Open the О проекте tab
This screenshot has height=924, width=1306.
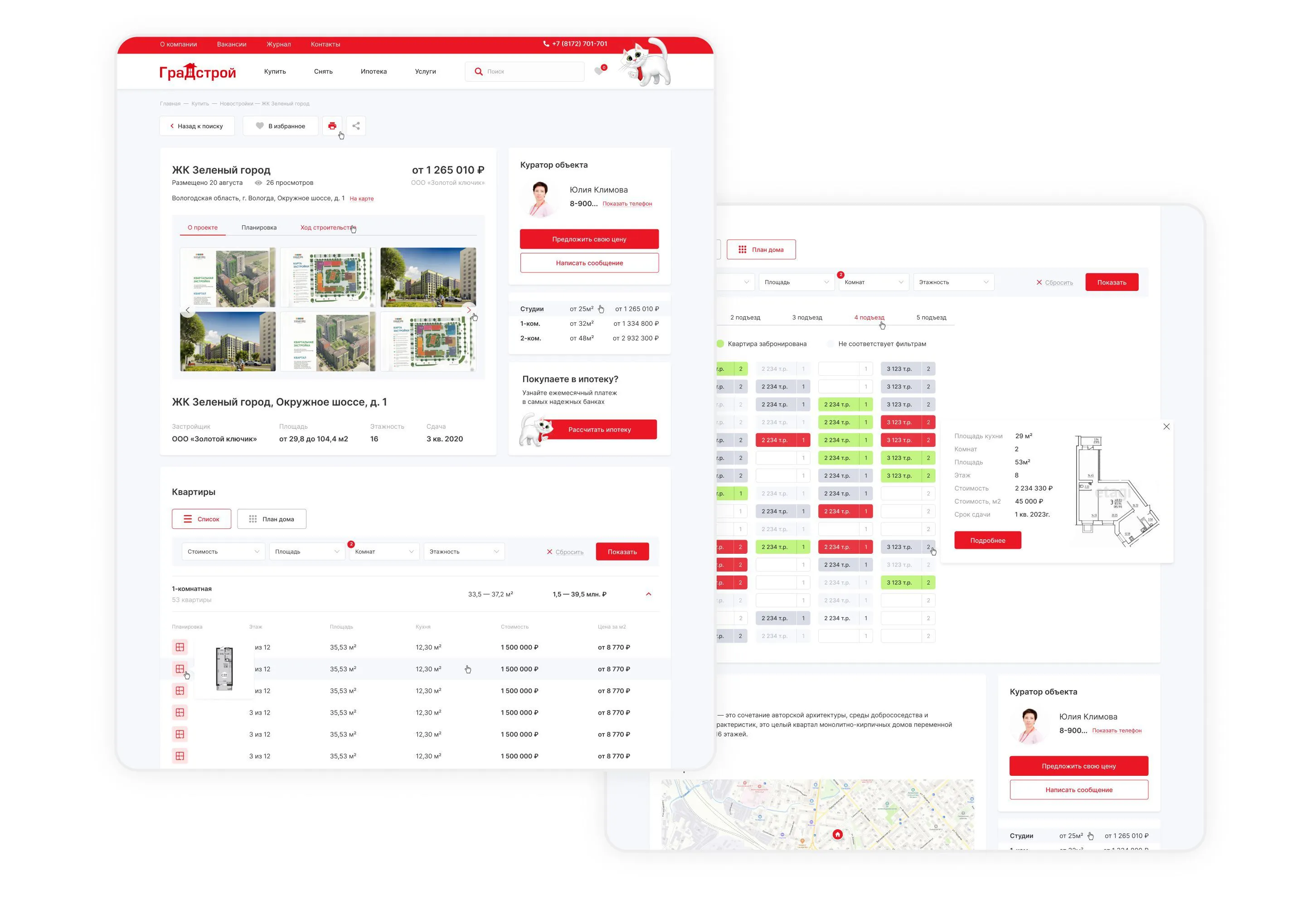203,227
